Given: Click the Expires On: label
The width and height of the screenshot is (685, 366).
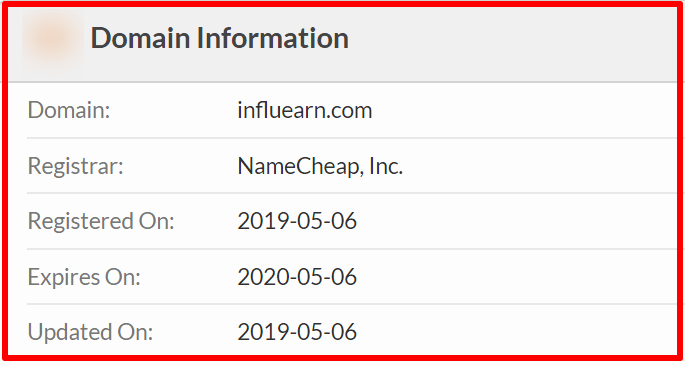Looking at the screenshot, I should pyautogui.click(x=84, y=277).
